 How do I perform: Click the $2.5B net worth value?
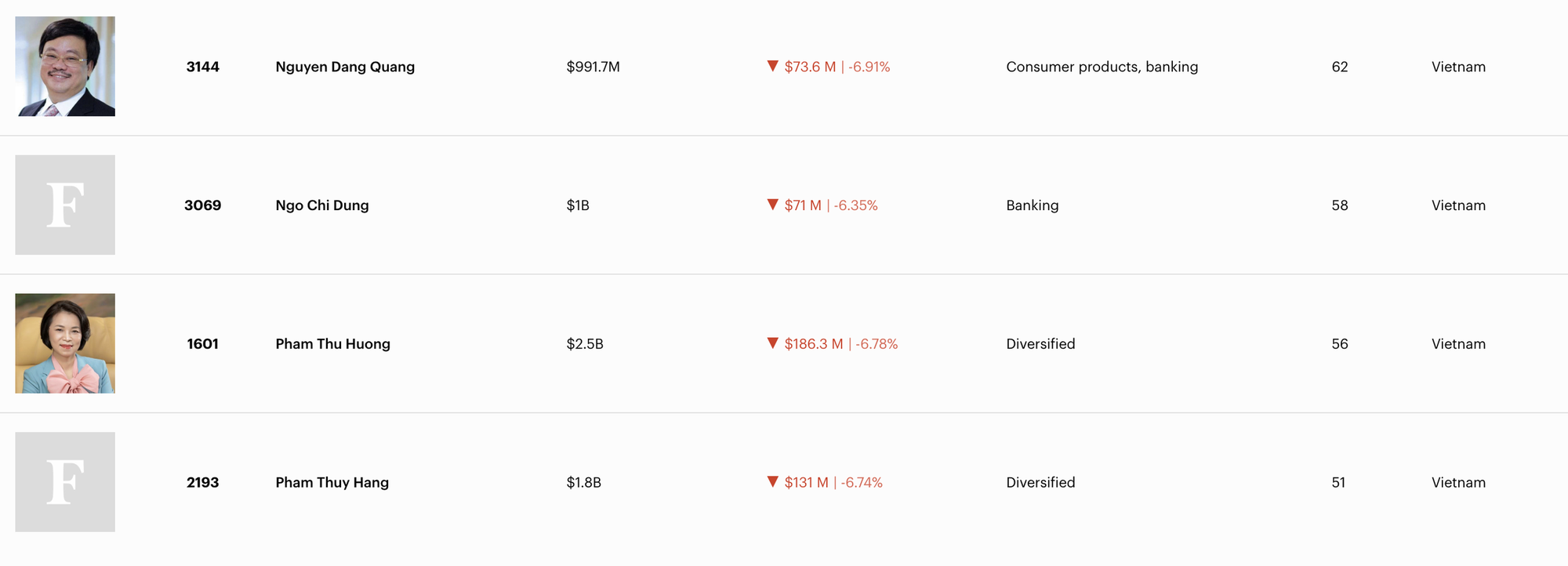585,344
